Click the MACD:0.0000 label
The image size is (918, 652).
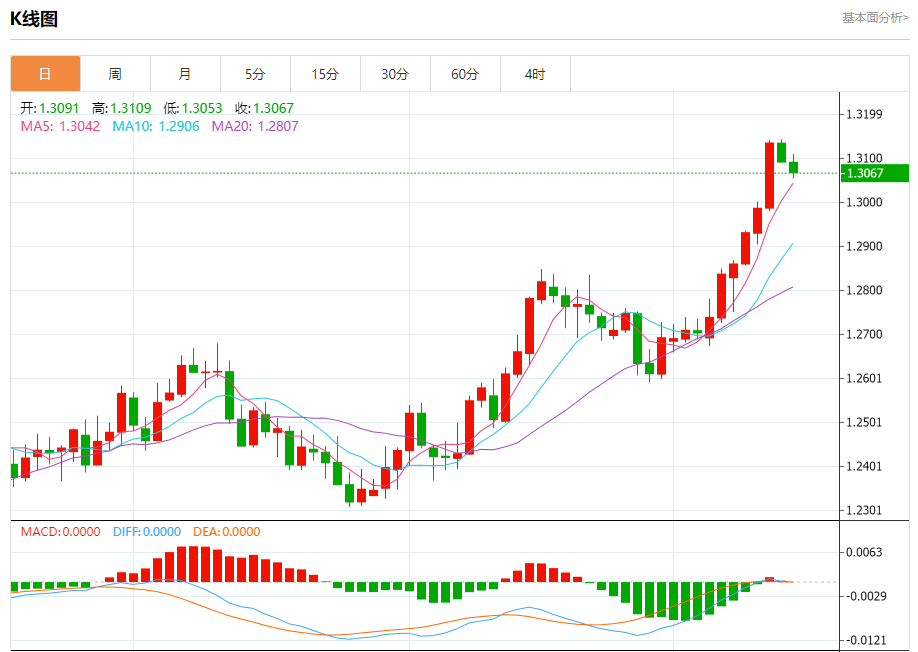[60, 532]
